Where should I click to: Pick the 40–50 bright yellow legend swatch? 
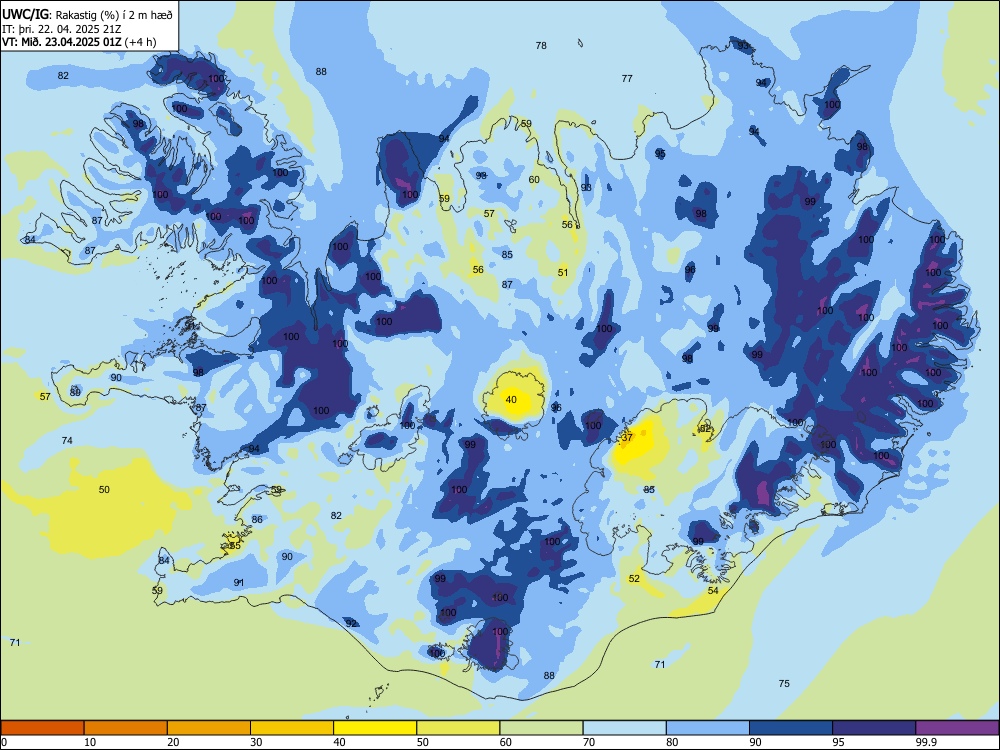[375, 728]
